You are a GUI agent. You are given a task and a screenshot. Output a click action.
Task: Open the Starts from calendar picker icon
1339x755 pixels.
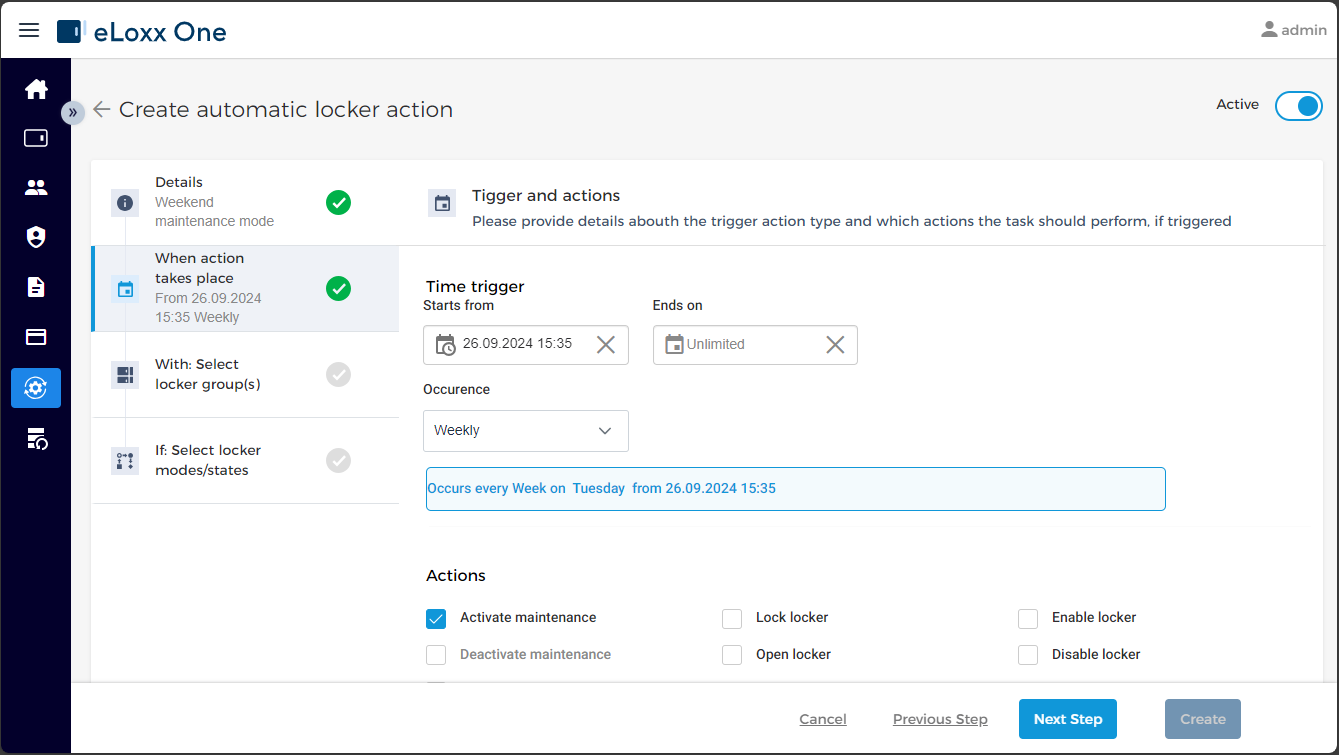click(x=445, y=344)
